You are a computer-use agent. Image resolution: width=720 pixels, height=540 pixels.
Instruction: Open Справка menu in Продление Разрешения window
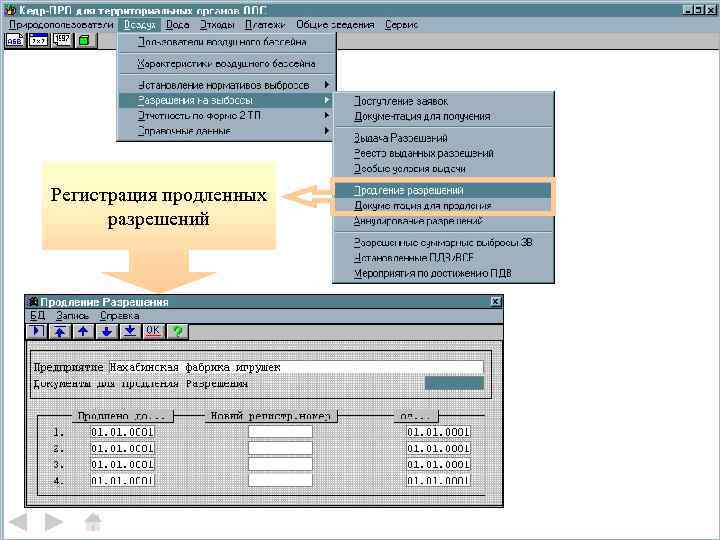point(119,316)
